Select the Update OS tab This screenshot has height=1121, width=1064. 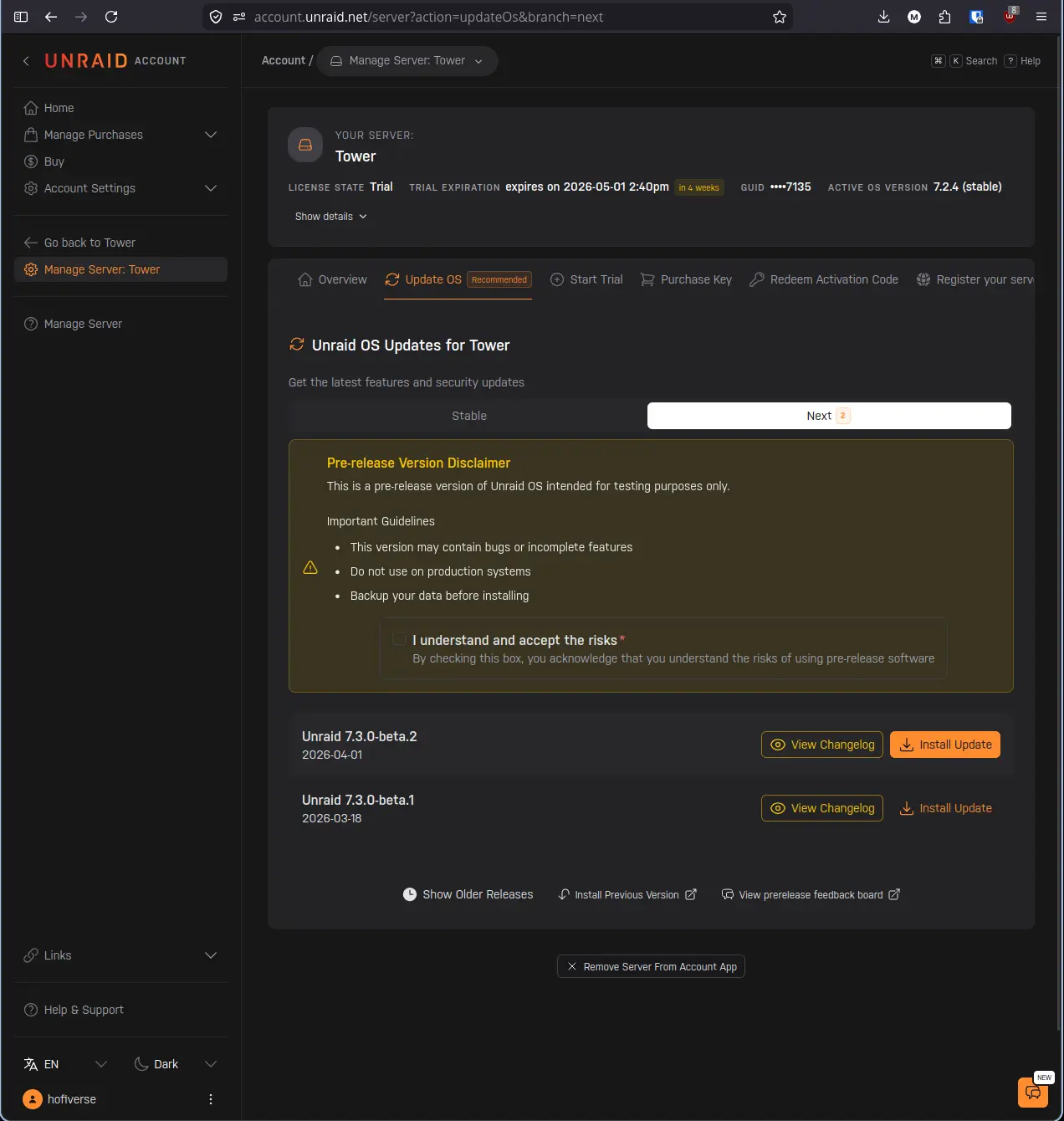click(x=458, y=279)
